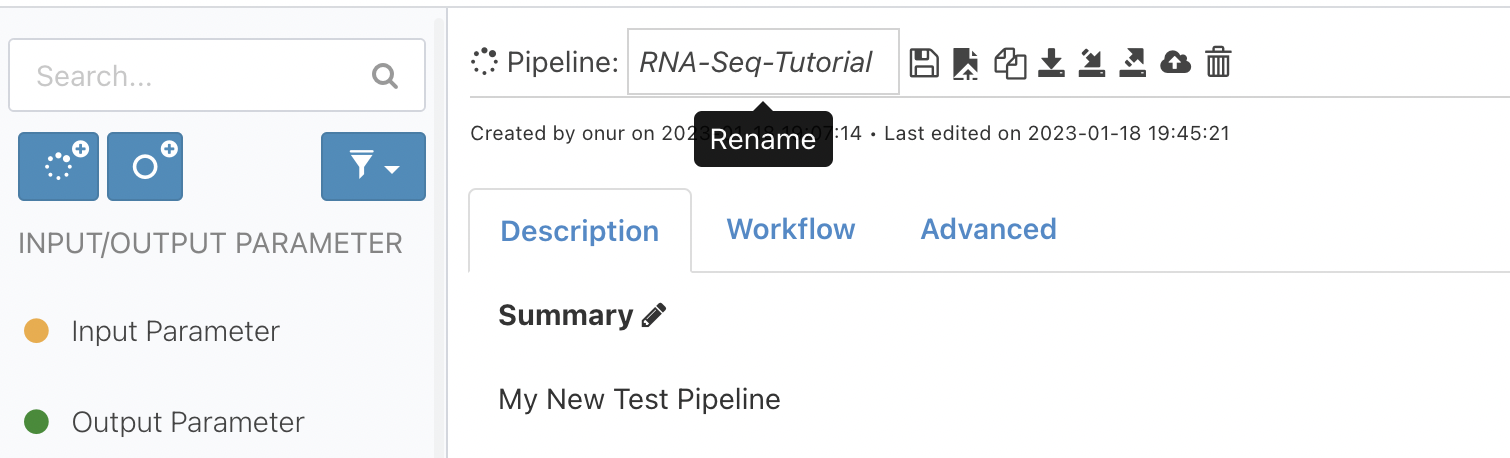Click the diagonal down-arrow import icon
Screen dimensions: 1510x458
point(1091,63)
